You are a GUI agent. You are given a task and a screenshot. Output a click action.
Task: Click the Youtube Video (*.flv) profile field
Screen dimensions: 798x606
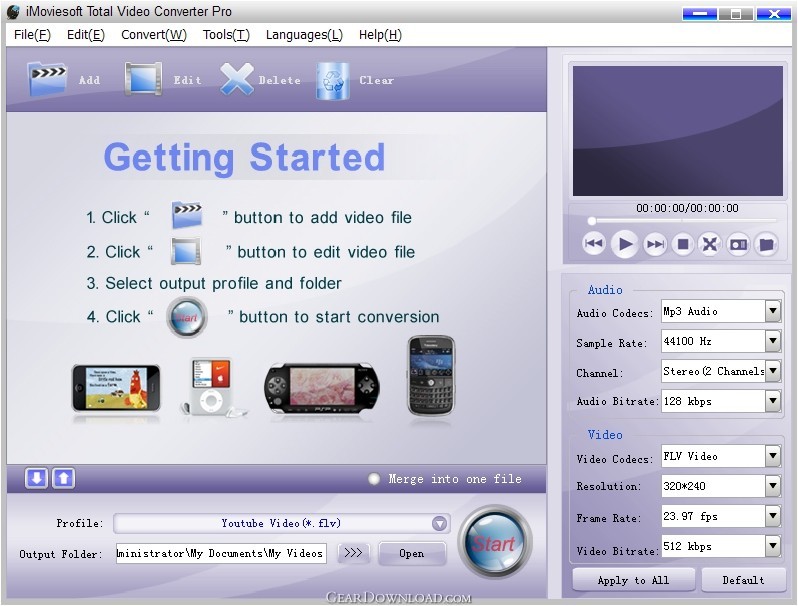281,523
